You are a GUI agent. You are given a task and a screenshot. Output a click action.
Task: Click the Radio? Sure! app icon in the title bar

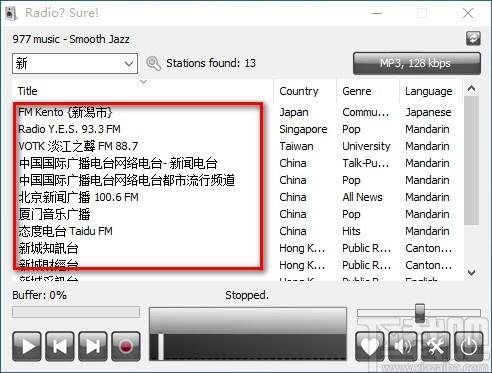pos(11,13)
